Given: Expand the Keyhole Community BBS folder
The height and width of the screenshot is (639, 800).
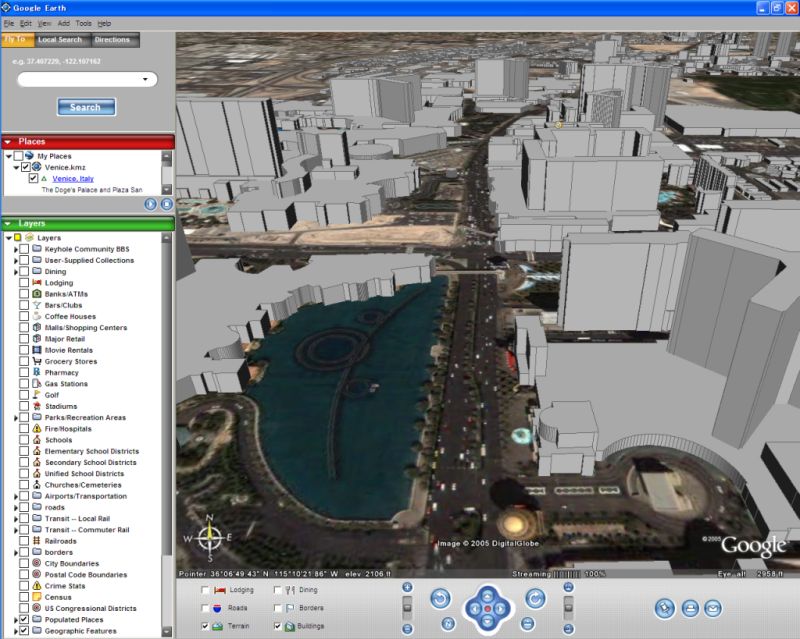Looking at the screenshot, I should pyautogui.click(x=15, y=249).
